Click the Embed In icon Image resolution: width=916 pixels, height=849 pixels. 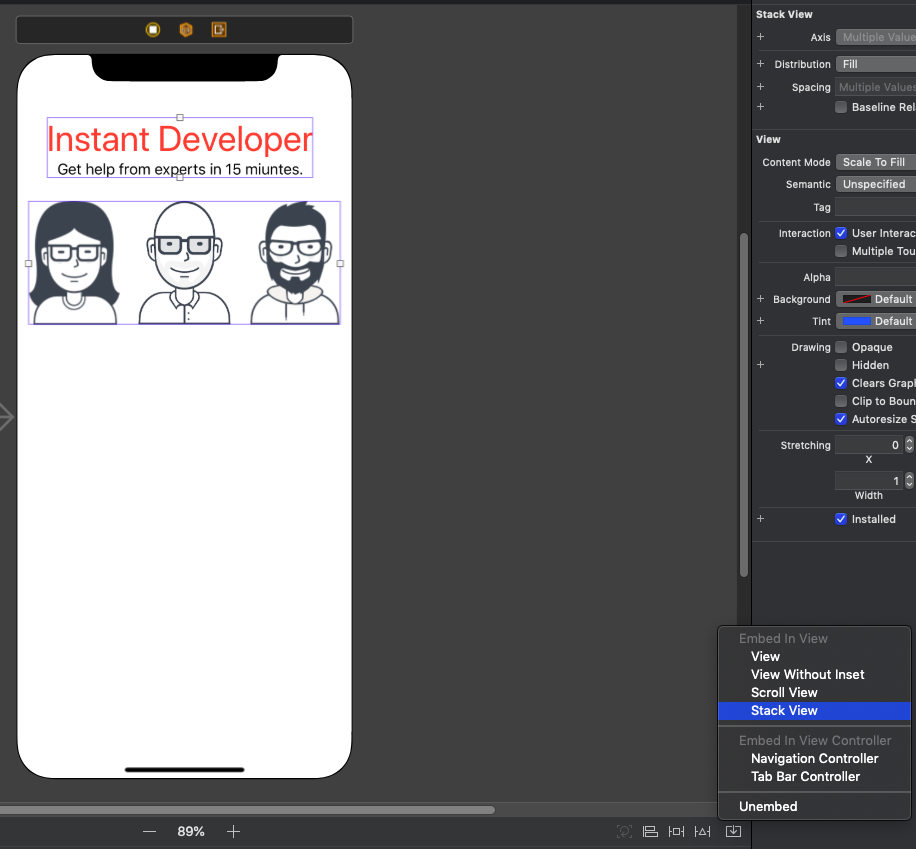pyautogui.click(x=733, y=831)
